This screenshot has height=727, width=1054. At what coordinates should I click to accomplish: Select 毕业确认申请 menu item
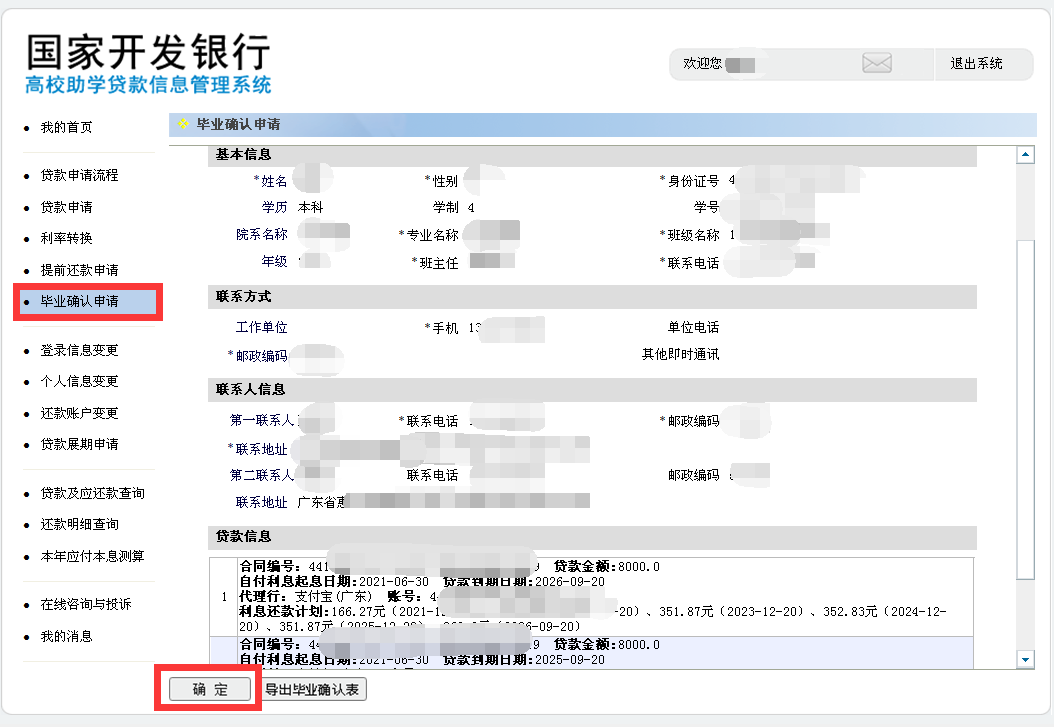tap(79, 301)
